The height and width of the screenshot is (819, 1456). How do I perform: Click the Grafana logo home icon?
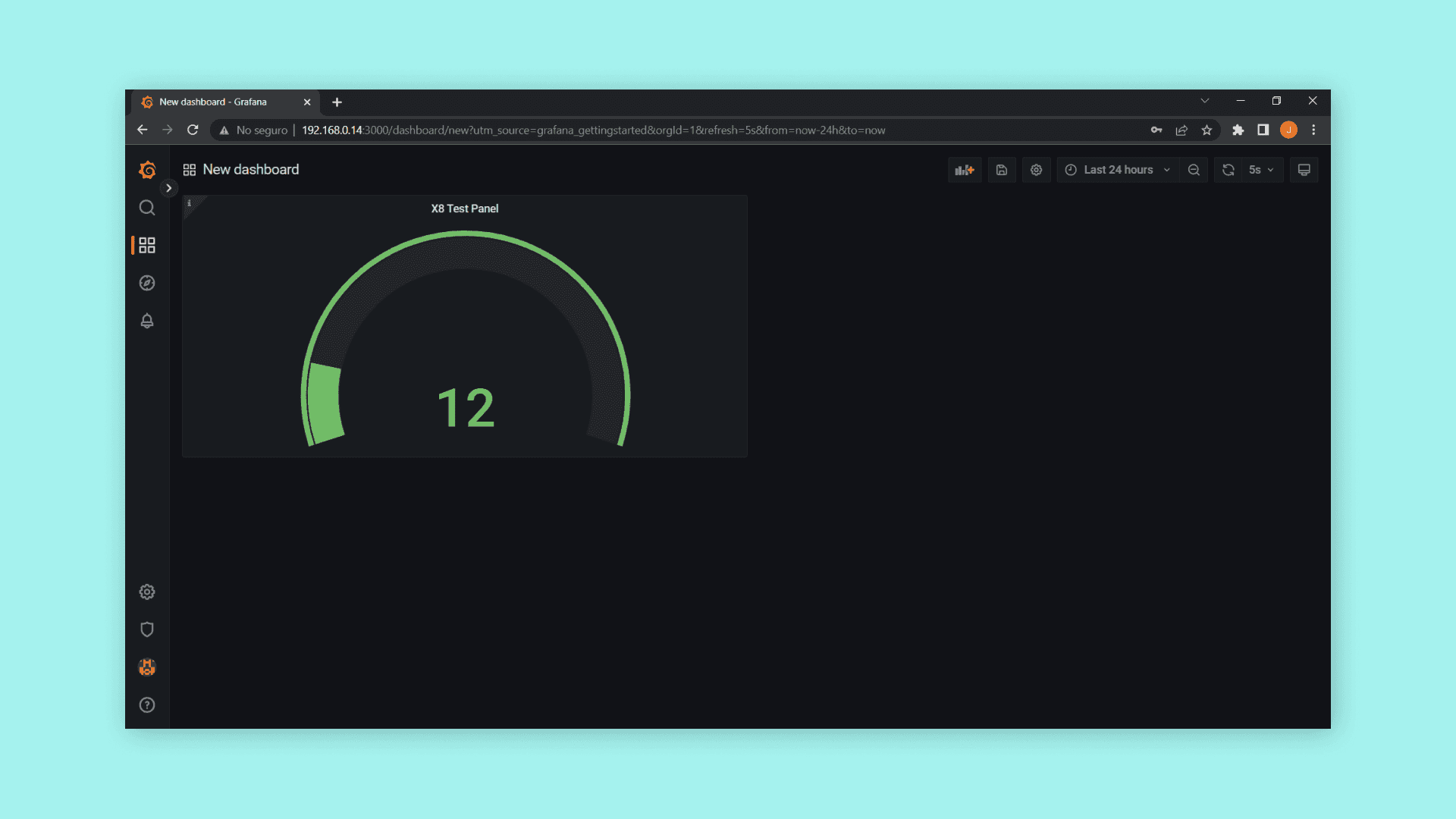147,170
